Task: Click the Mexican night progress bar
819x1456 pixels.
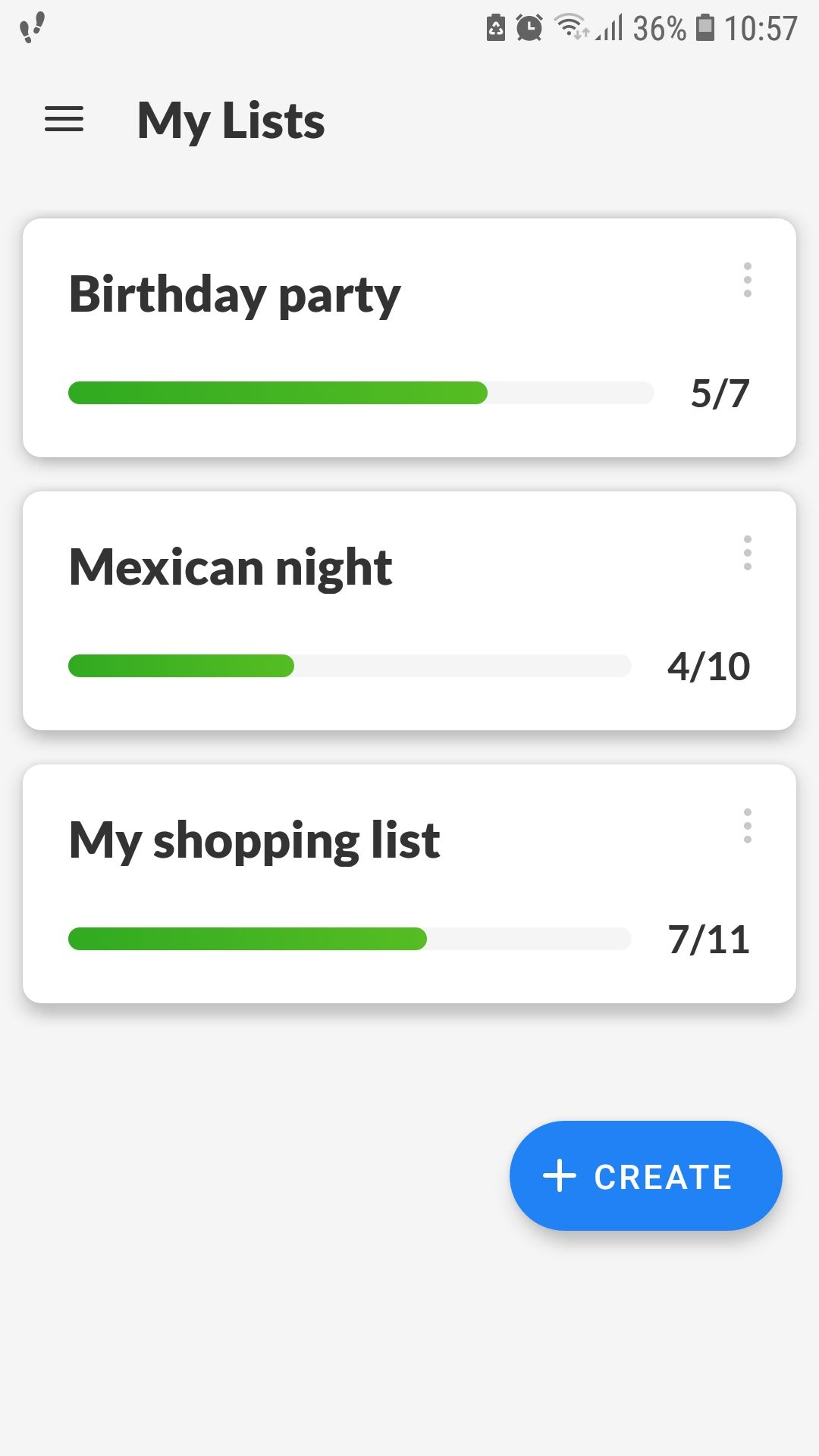Action: [350, 666]
